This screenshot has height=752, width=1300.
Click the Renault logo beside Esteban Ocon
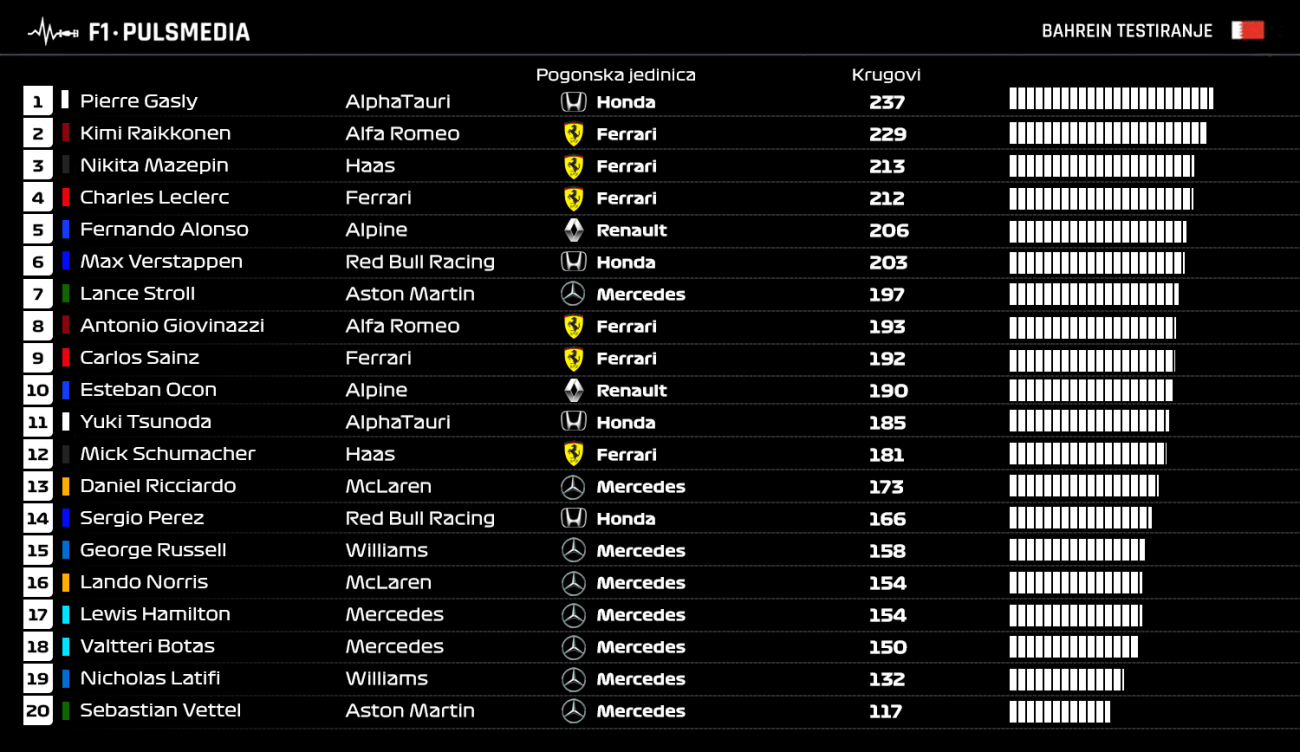pos(573,390)
